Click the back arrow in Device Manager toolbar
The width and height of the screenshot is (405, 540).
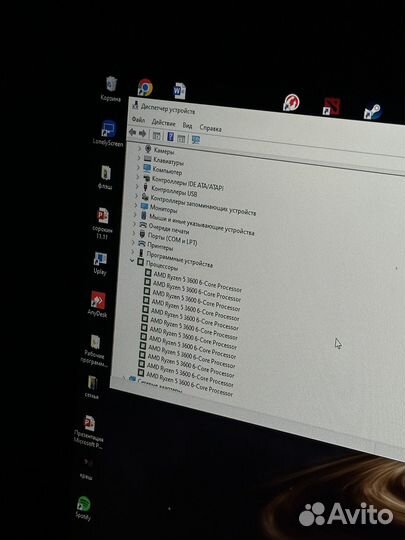(x=132, y=133)
